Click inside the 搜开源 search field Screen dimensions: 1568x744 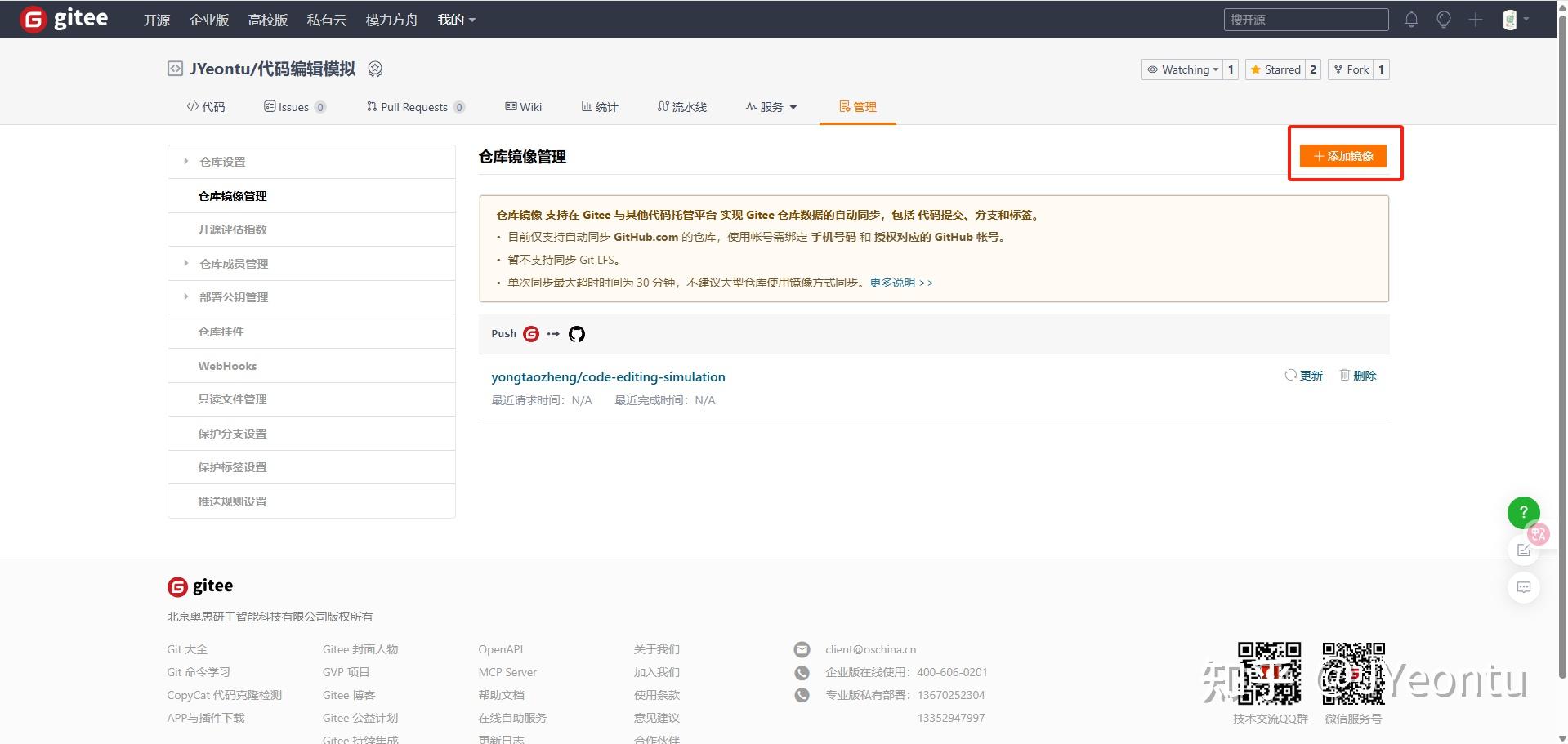[1305, 19]
